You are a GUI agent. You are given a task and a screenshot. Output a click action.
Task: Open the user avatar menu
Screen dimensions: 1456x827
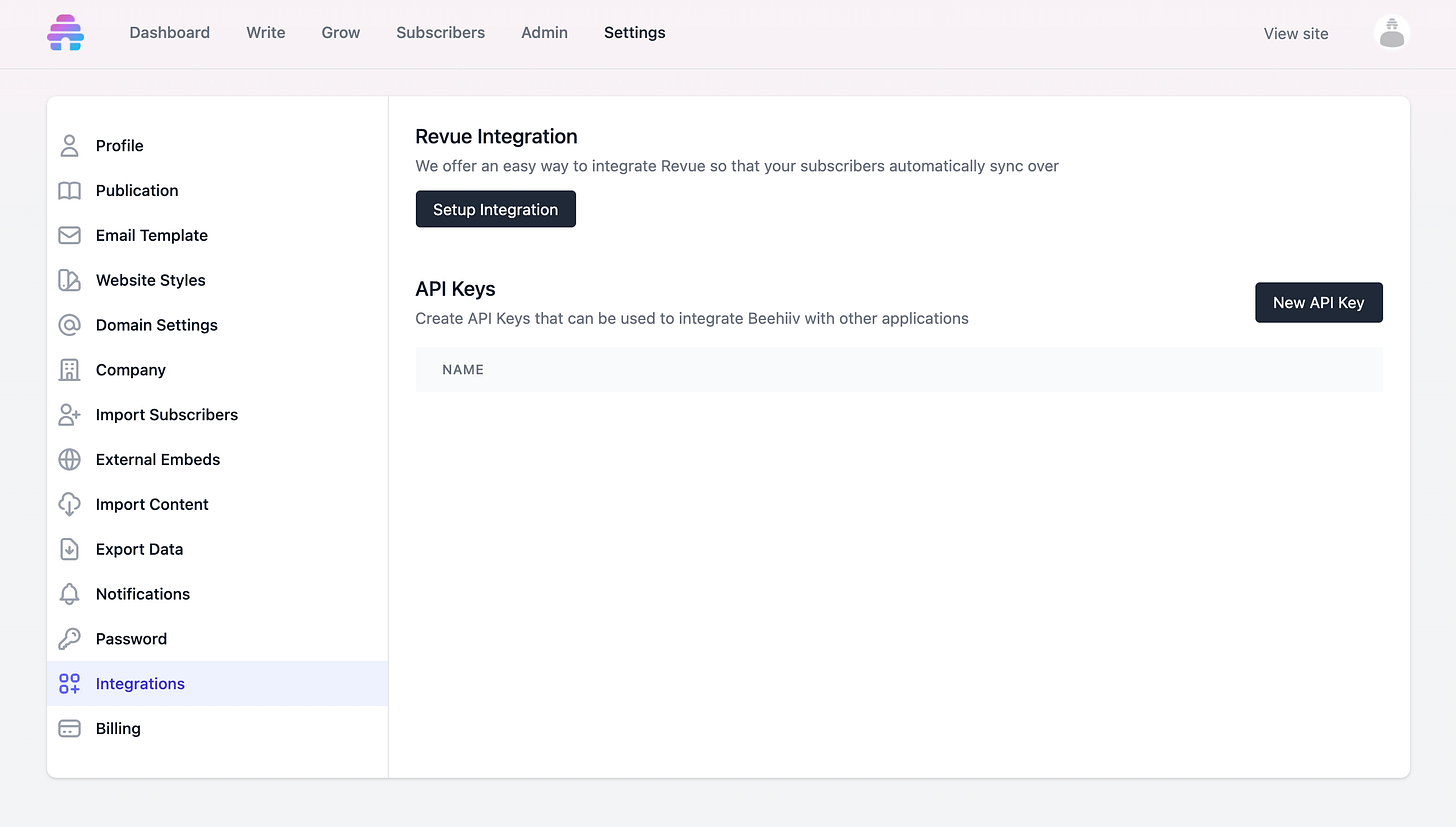(x=1392, y=33)
